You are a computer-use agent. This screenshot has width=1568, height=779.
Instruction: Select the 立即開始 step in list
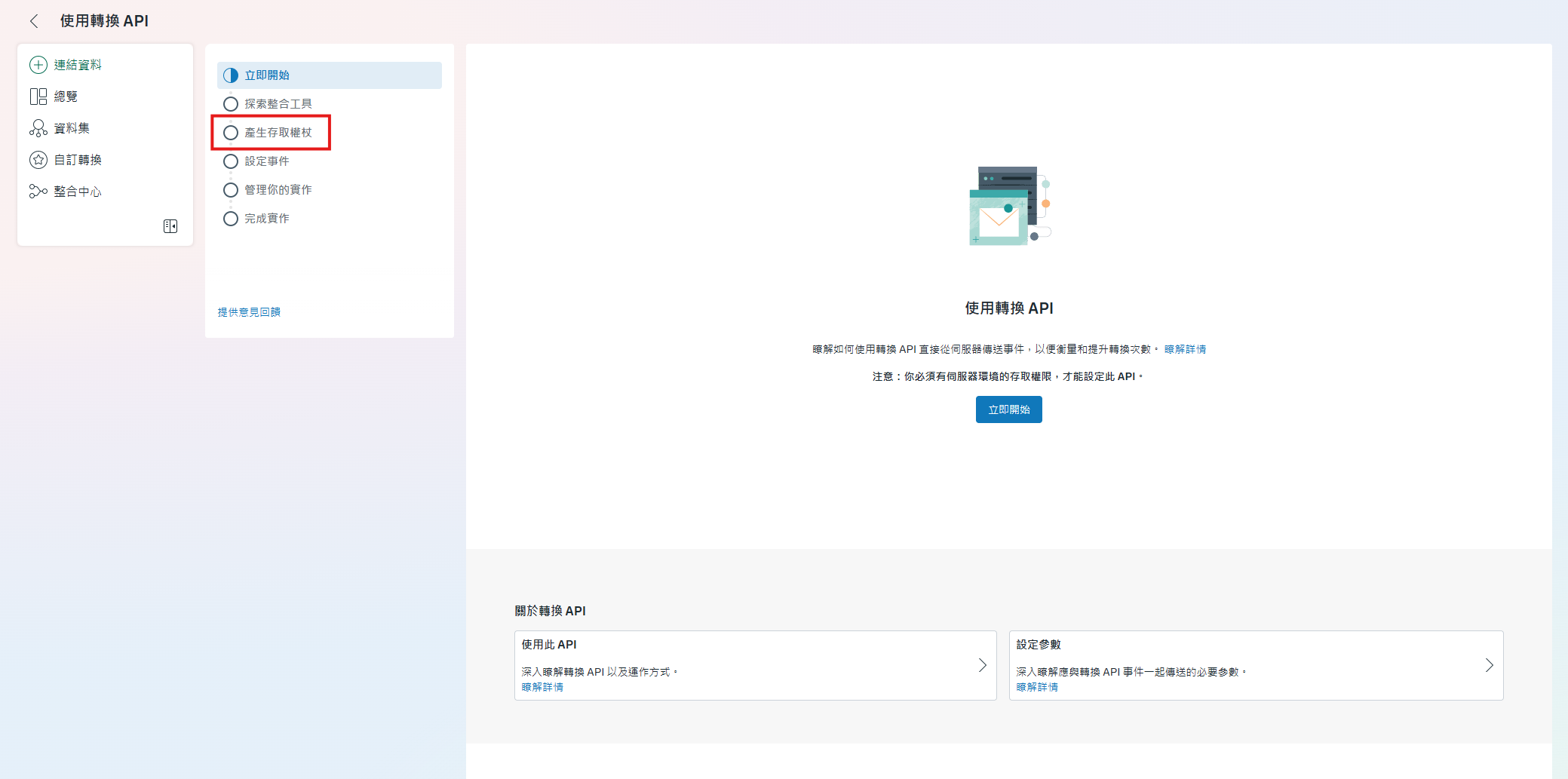[x=267, y=75]
